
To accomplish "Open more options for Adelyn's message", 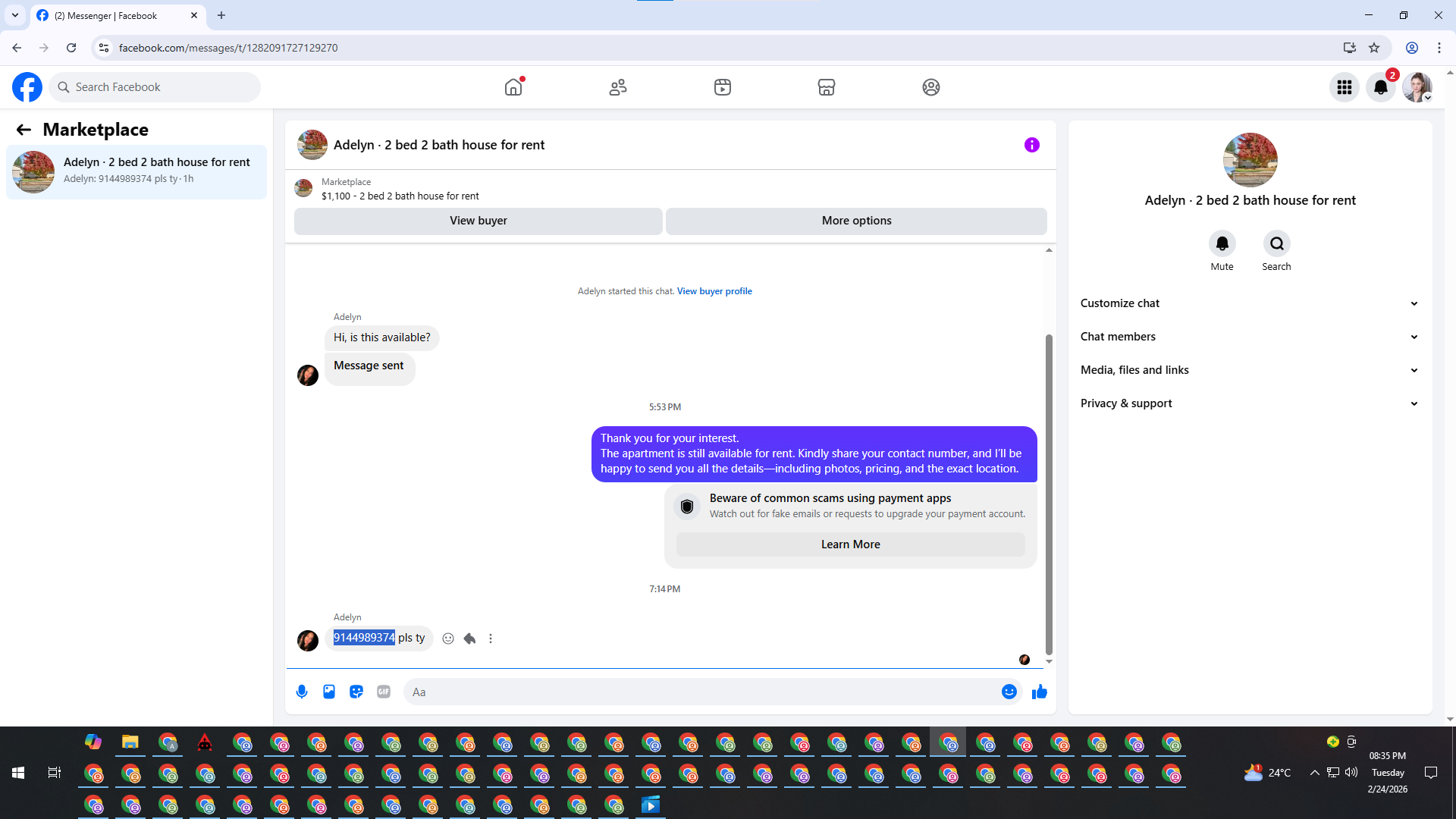I will click(x=491, y=639).
